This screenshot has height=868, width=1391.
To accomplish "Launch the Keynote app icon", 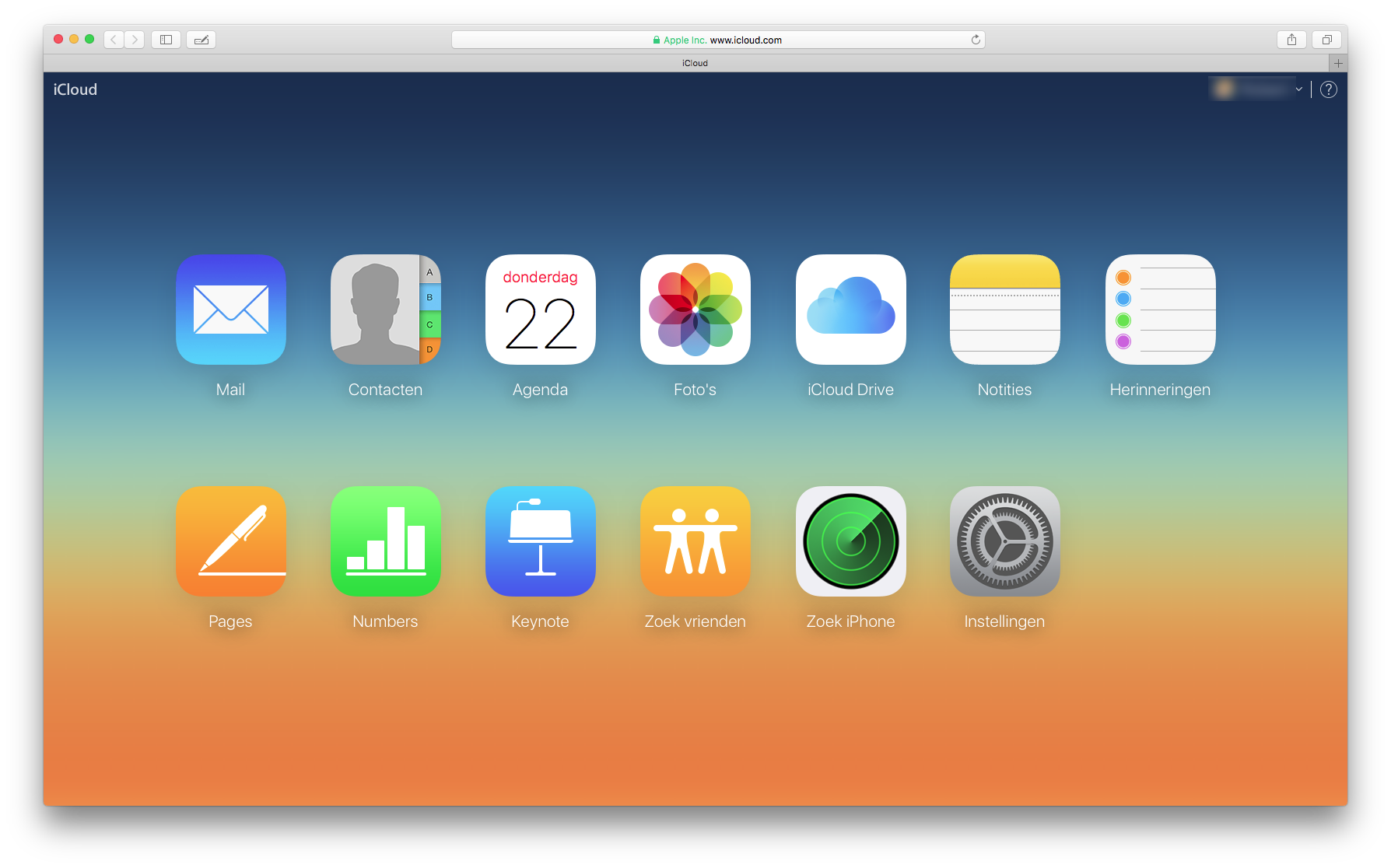I will click(x=541, y=541).
